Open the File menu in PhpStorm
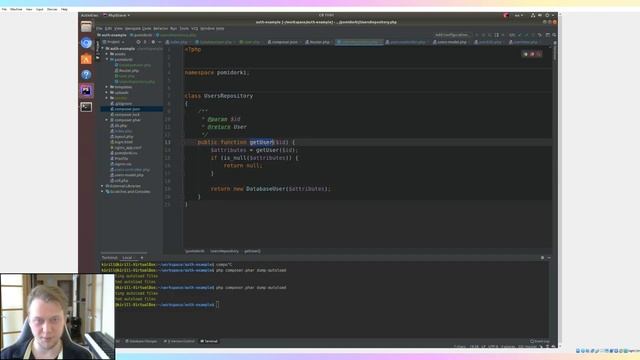Image resolution: width=640 pixels, height=360 pixels. pos(99,29)
